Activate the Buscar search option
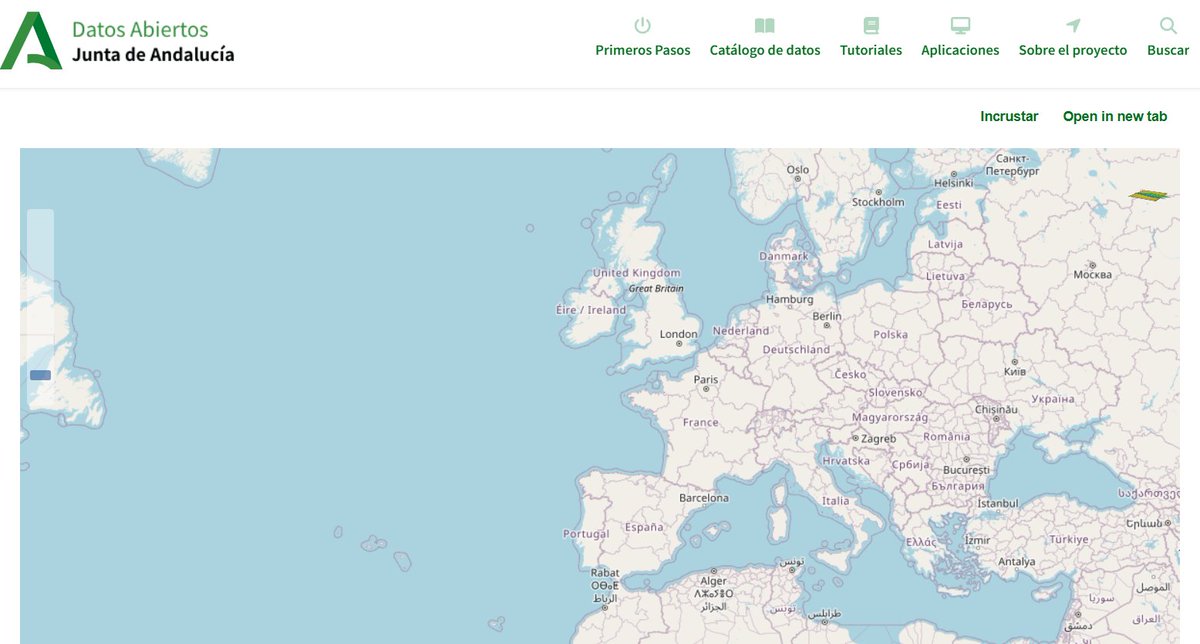Image resolution: width=1200 pixels, height=644 pixels. click(1166, 49)
